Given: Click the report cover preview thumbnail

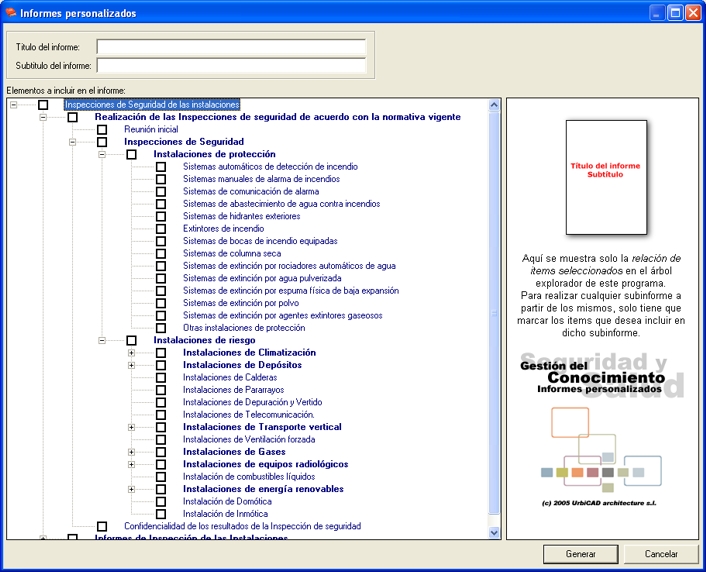Looking at the screenshot, I should [x=606, y=177].
